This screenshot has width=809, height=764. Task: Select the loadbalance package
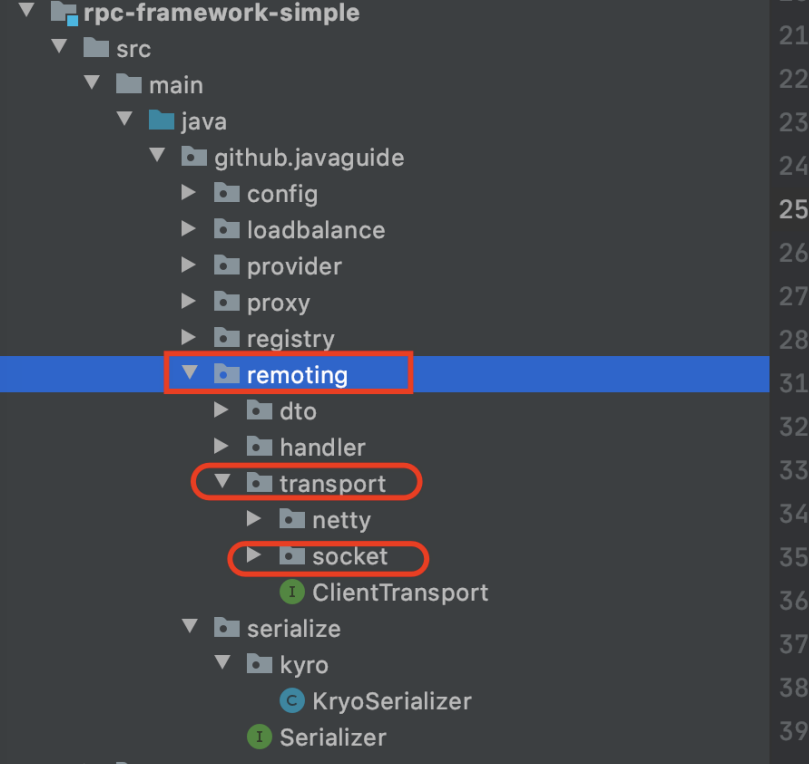point(315,230)
